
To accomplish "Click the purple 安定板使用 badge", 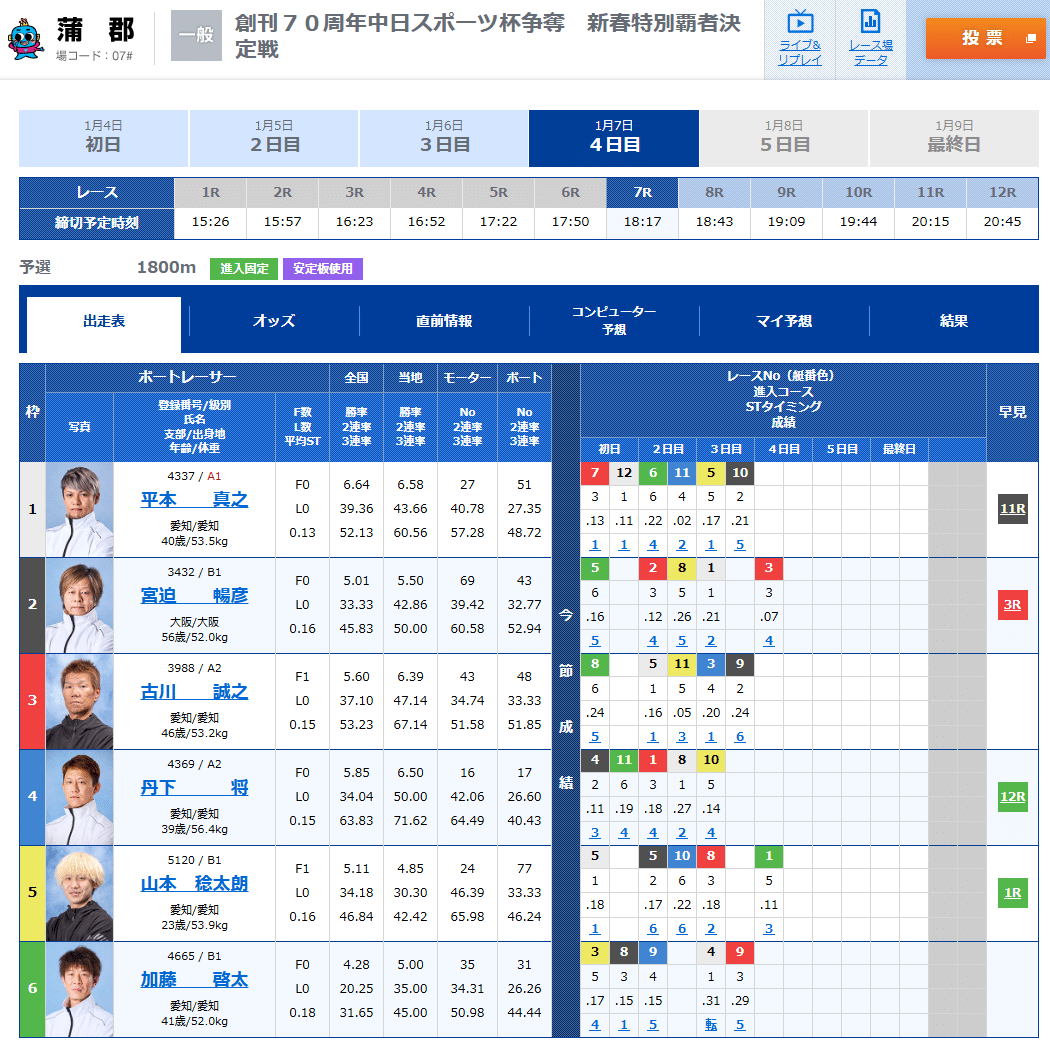I will tap(322, 269).
